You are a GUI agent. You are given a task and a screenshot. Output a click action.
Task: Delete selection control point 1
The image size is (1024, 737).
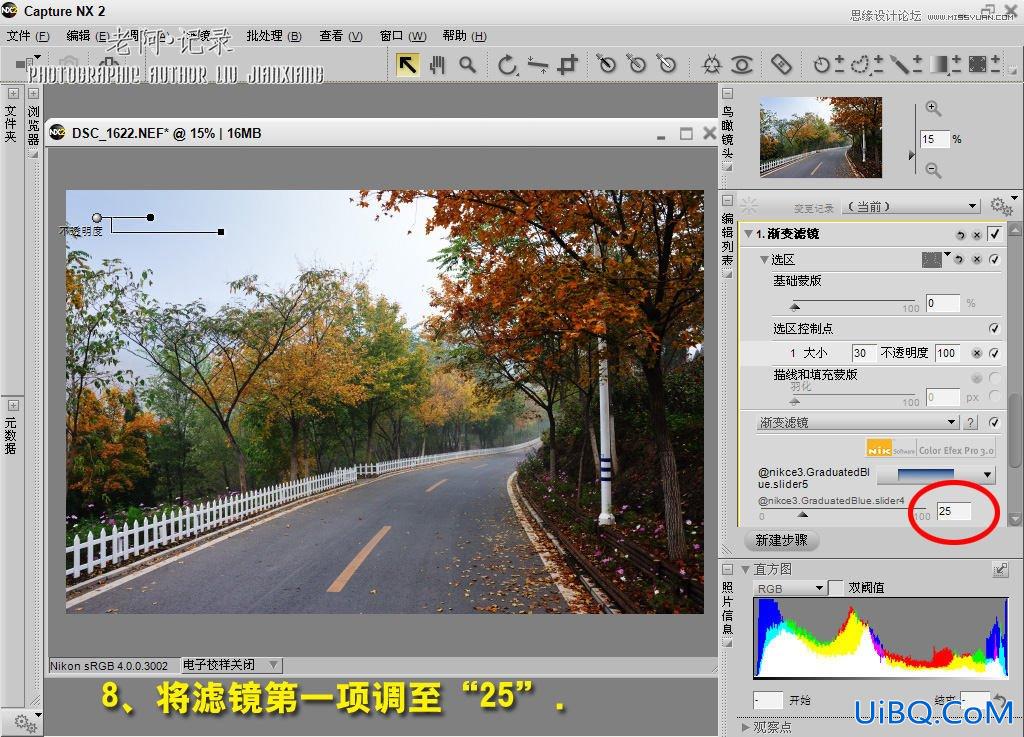click(x=976, y=353)
